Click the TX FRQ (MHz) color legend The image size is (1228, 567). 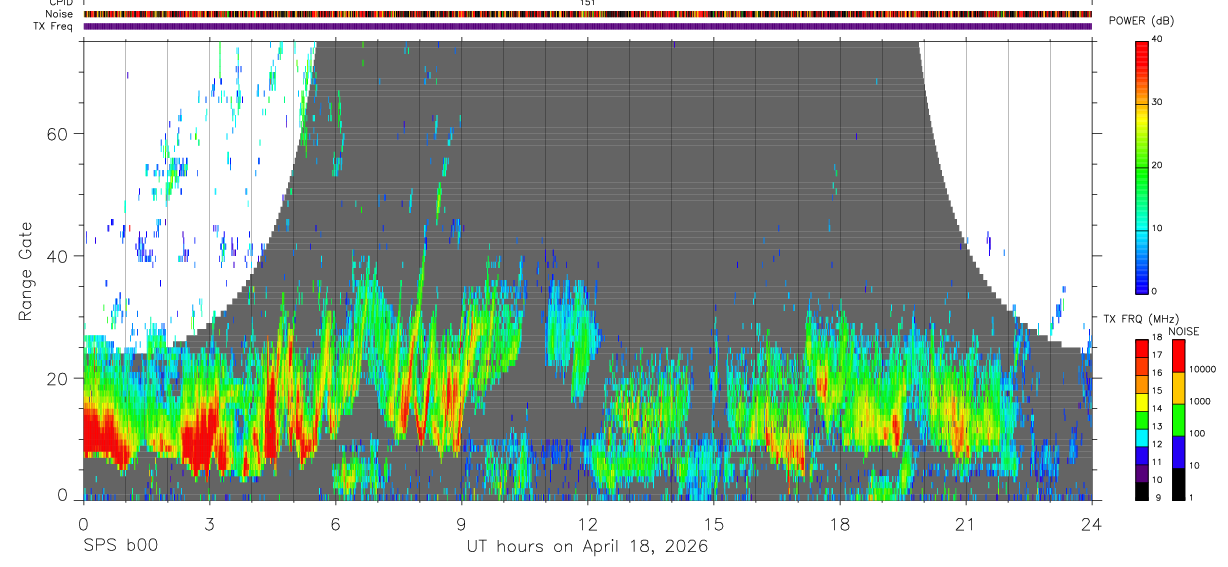1143,420
